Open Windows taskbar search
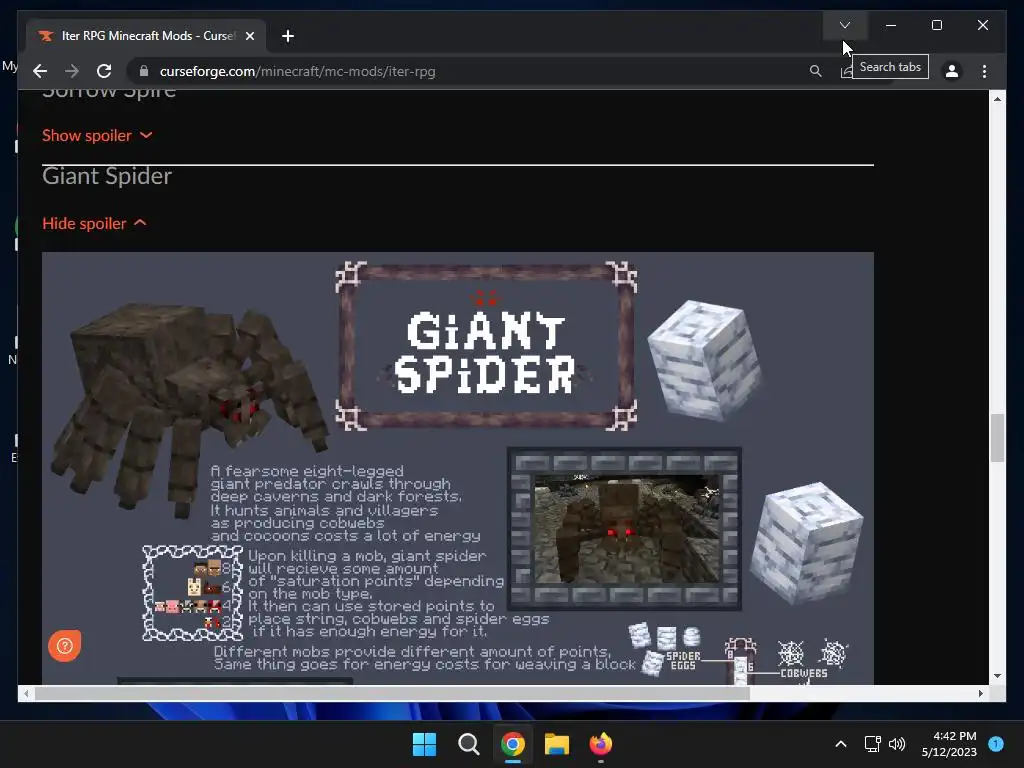 point(468,744)
